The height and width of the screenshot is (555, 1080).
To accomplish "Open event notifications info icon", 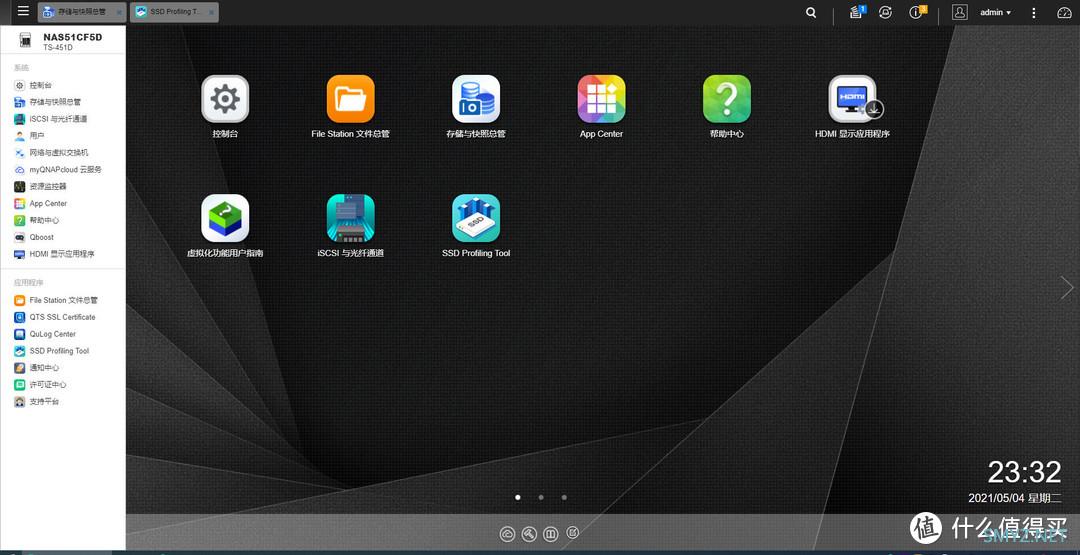I will point(917,12).
